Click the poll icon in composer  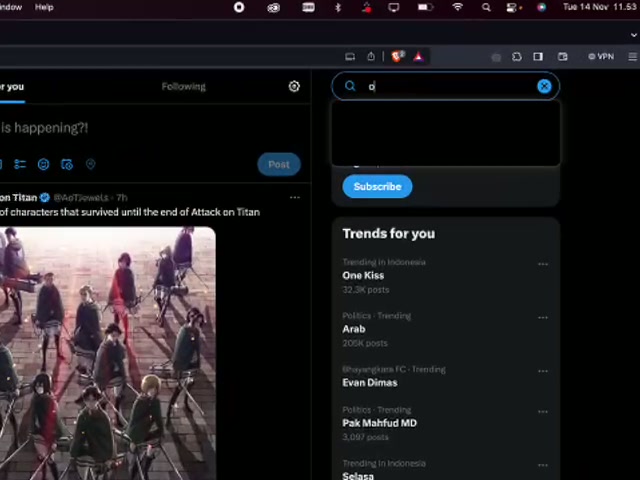pyautogui.click(x=20, y=164)
